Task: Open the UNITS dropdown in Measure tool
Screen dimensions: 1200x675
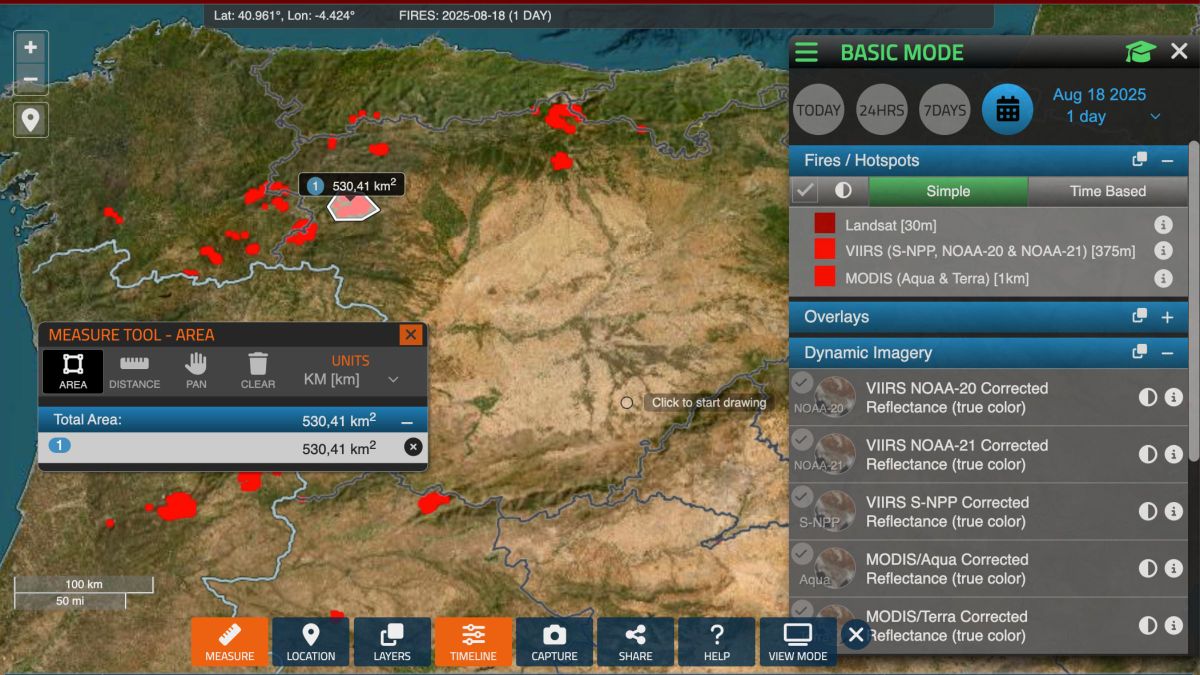Action: [x=390, y=378]
